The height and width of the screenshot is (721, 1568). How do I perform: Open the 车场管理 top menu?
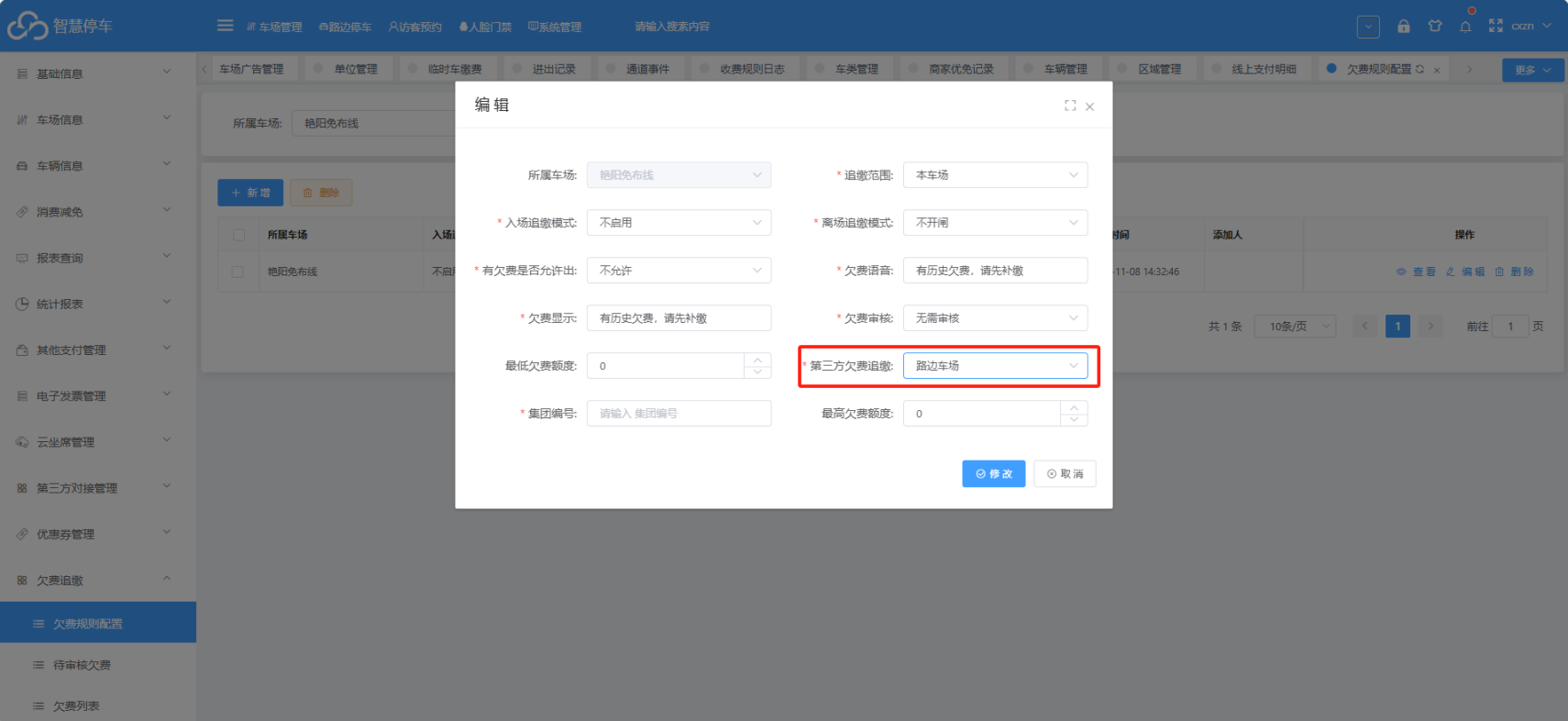(x=274, y=27)
